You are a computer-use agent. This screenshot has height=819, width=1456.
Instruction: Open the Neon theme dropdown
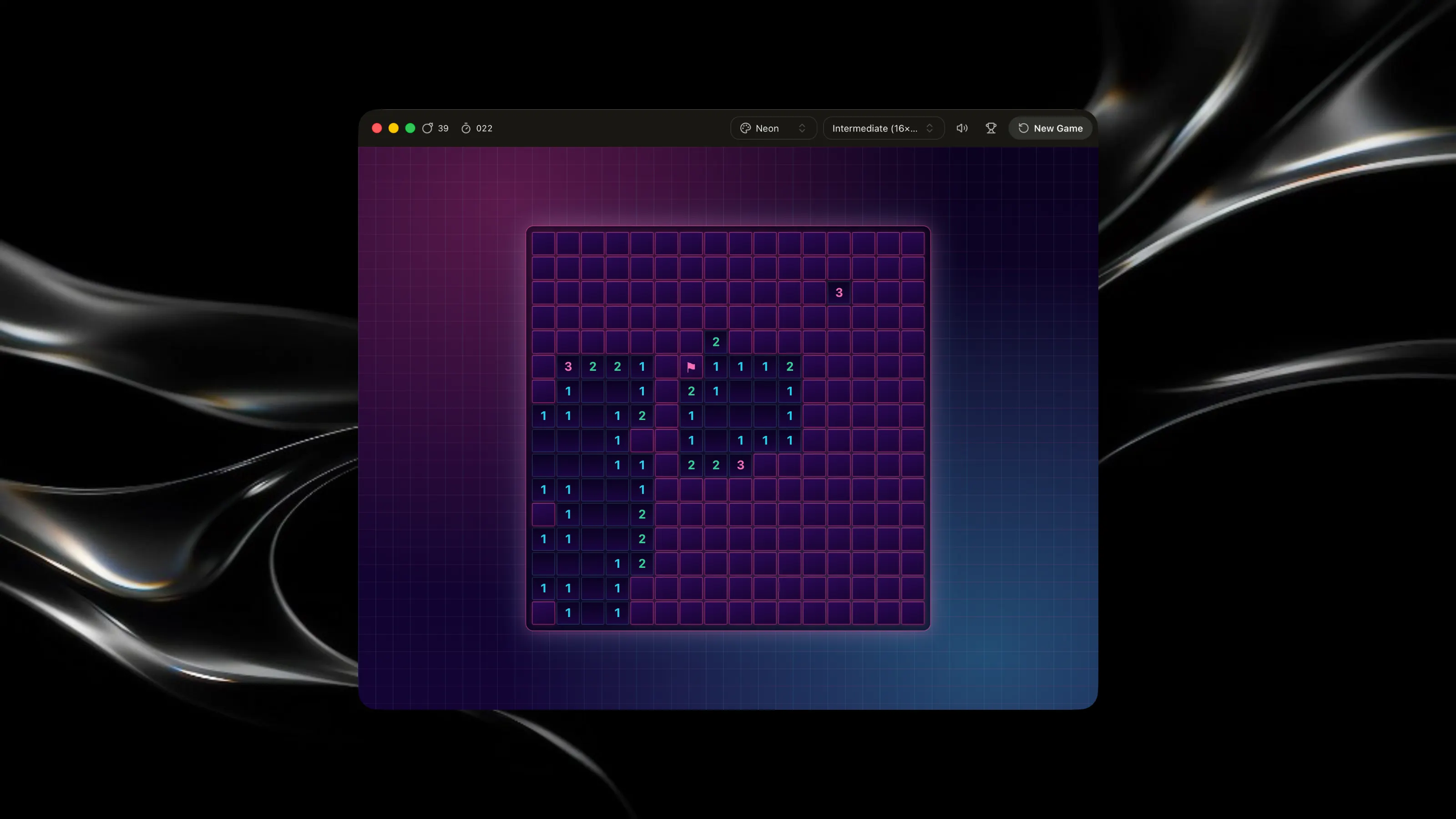(773, 128)
